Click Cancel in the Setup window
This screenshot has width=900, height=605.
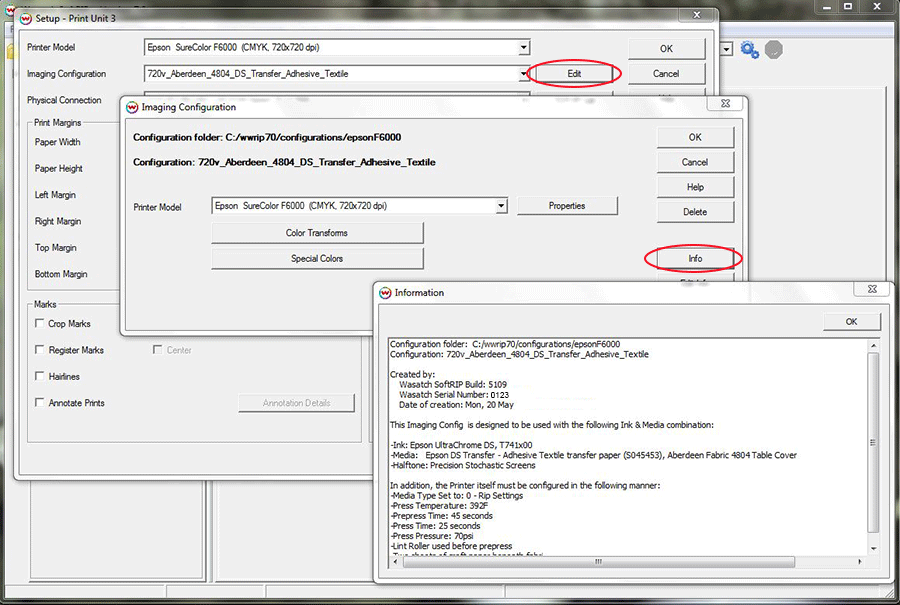click(x=666, y=73)
